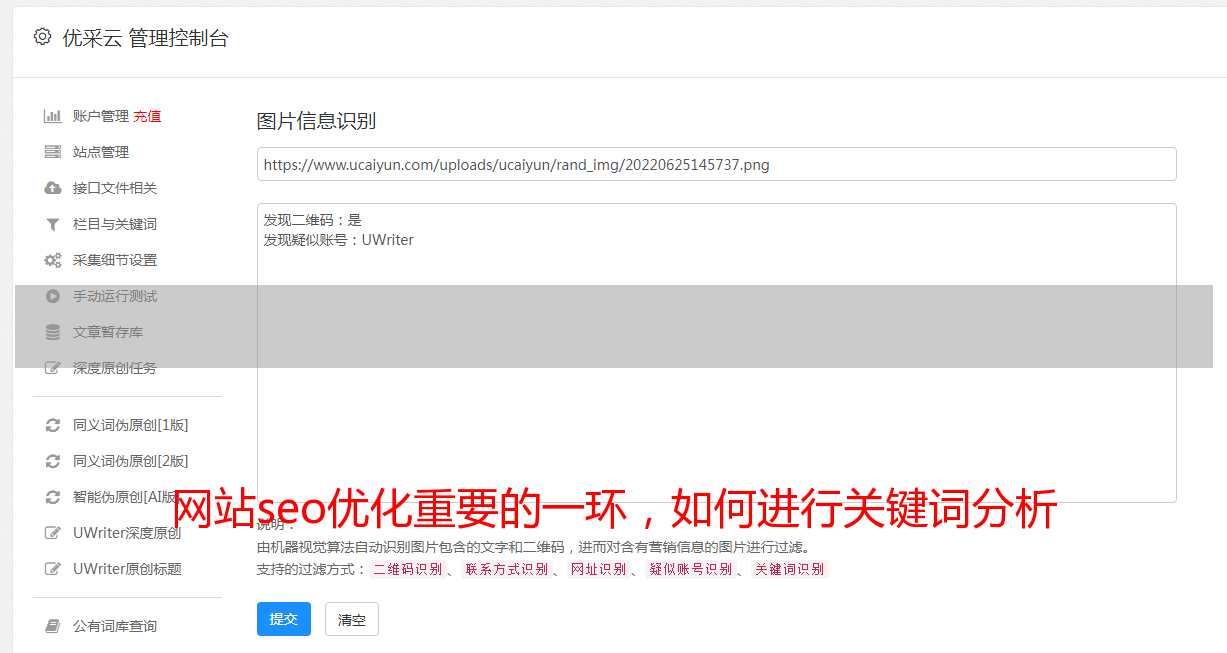
Task: Click the result line 发现二维码：是
Action: click(313, 220)
